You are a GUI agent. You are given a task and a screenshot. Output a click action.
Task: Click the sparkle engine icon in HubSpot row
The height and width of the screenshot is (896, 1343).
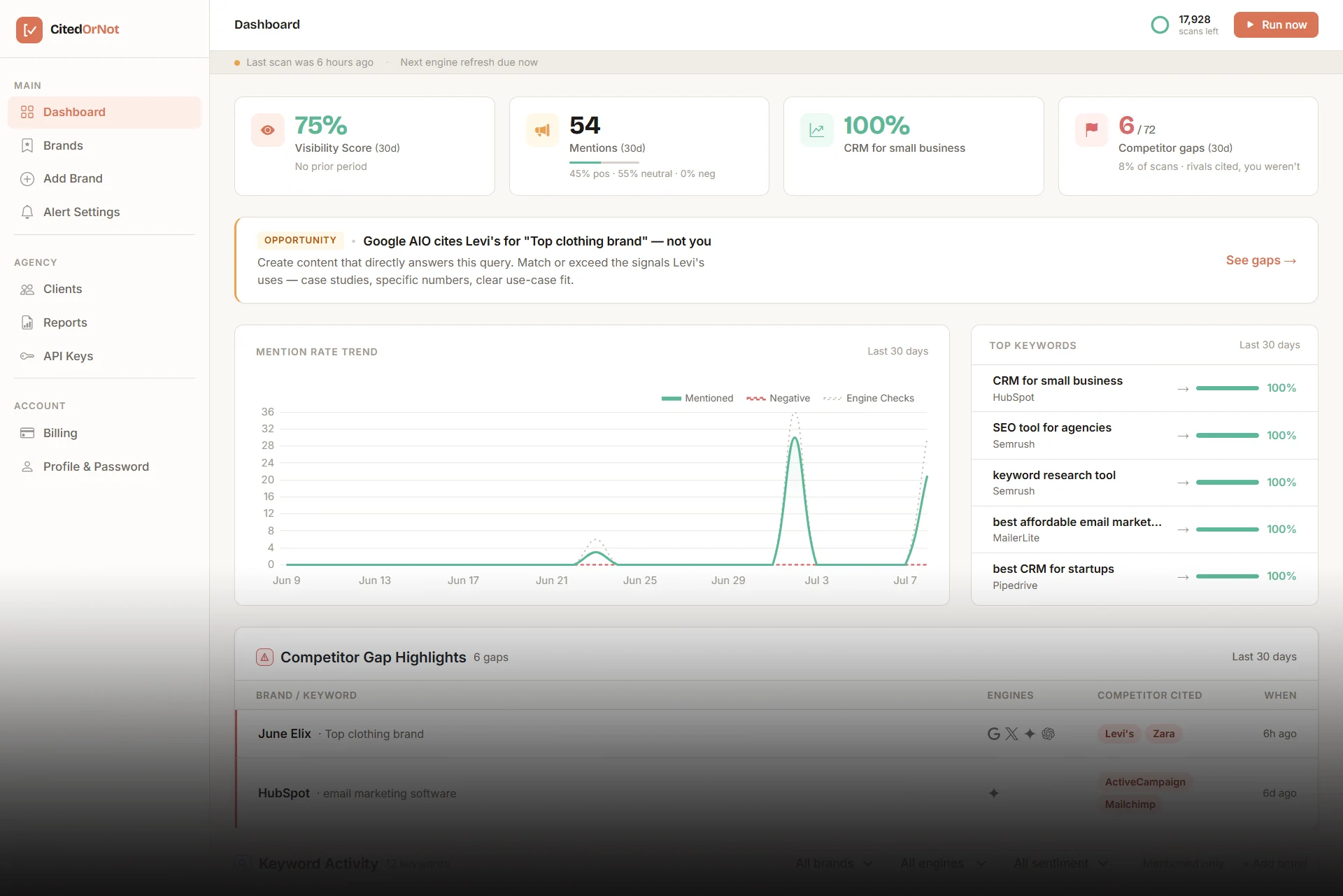pos(993,793)
